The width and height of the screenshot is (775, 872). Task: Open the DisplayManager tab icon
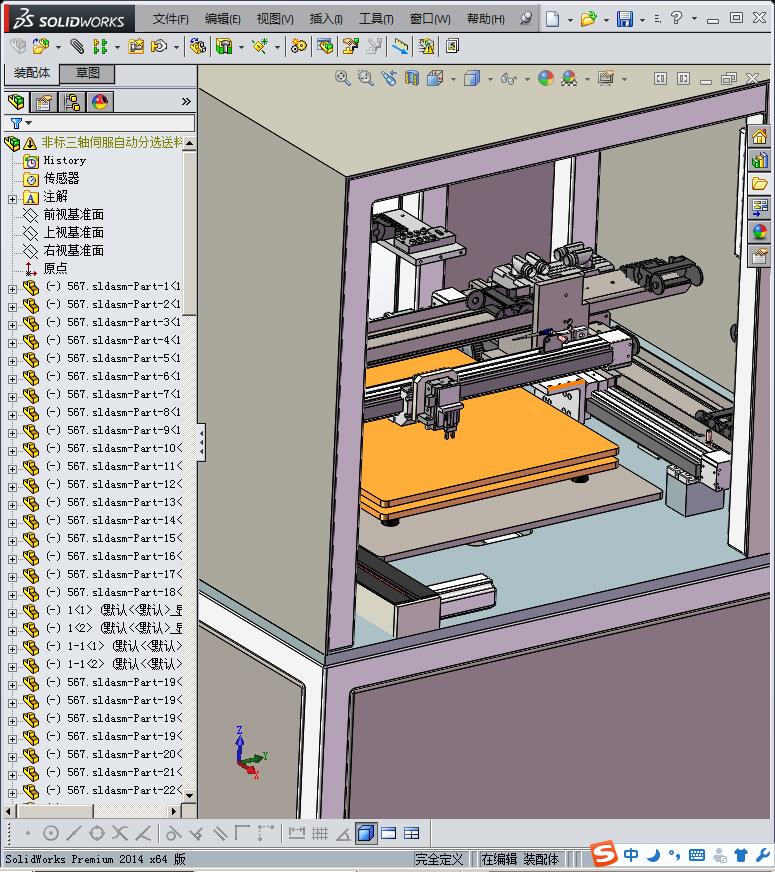[100, 102]
